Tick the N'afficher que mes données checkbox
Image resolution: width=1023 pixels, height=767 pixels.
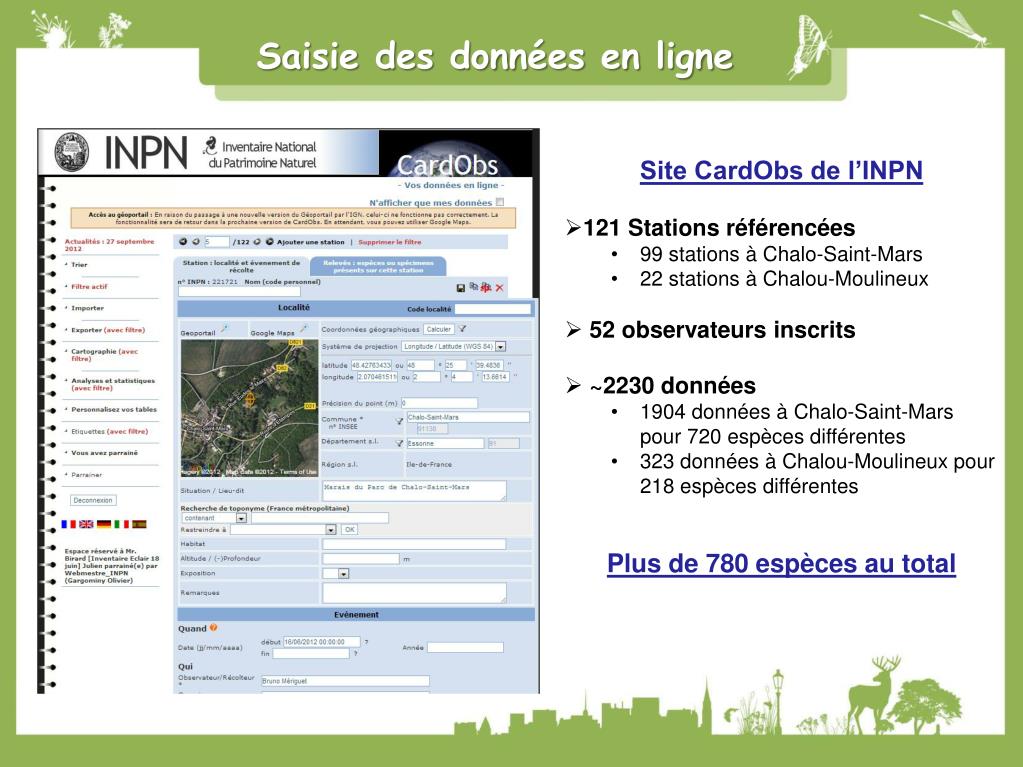500,202
